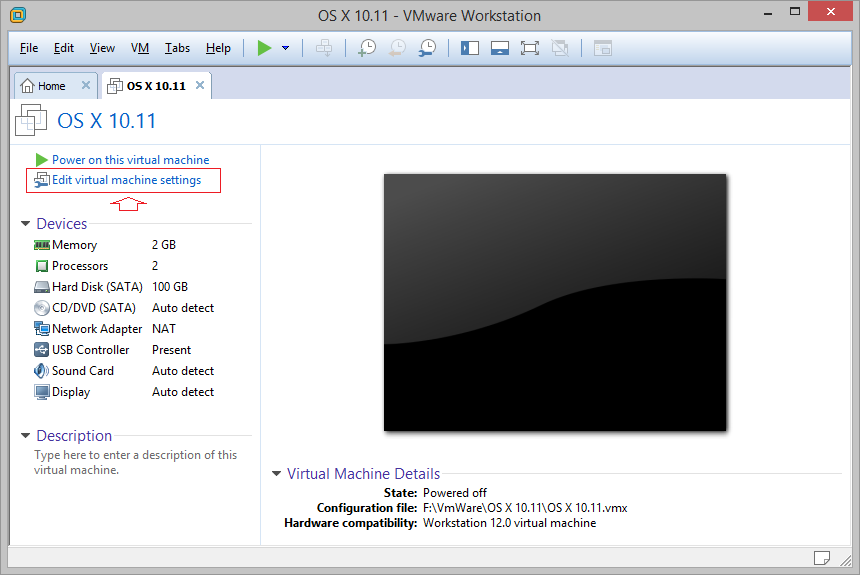Click the Powered off state text
The image size is (860, 575).
click(x=455, y=493)
